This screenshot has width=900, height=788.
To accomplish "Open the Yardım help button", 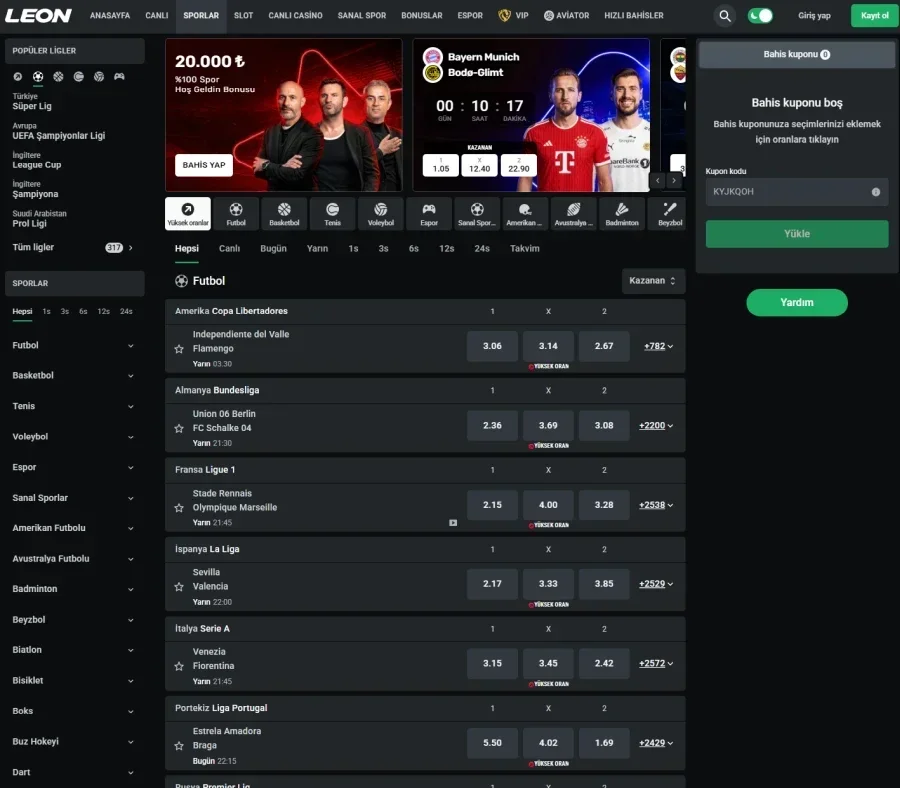I will coord(797,302).
